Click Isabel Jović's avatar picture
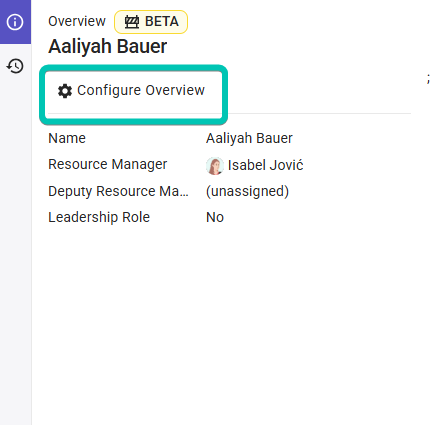This screenshot has height=425, width=430. pos(214,165)
